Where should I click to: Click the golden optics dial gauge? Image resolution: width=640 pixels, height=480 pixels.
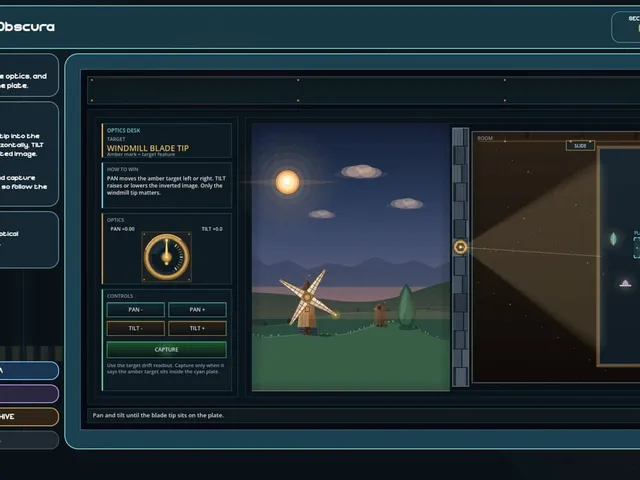click(167, 257)
